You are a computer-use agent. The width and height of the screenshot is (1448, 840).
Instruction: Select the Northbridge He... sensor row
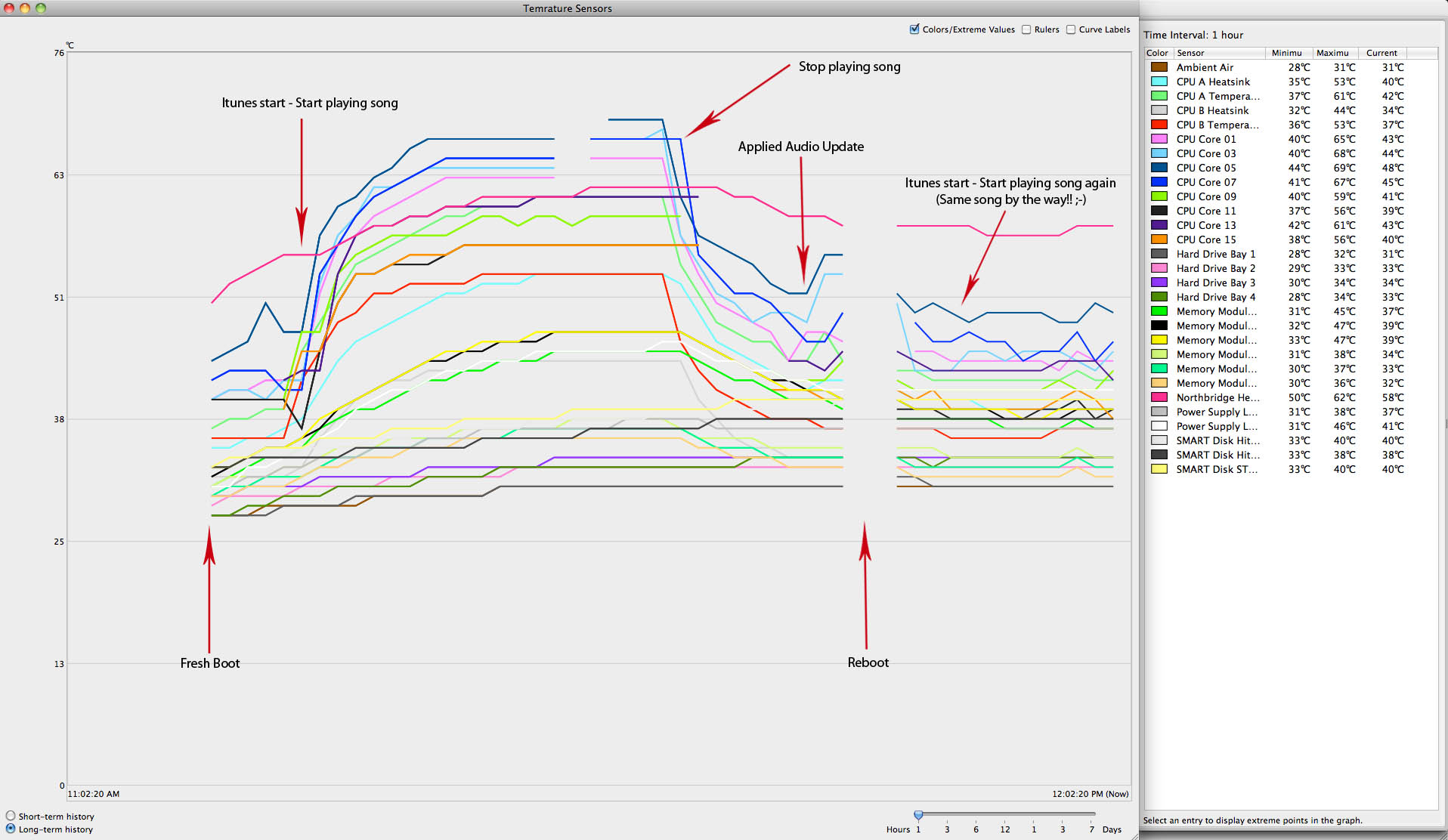pos(1291,397)
